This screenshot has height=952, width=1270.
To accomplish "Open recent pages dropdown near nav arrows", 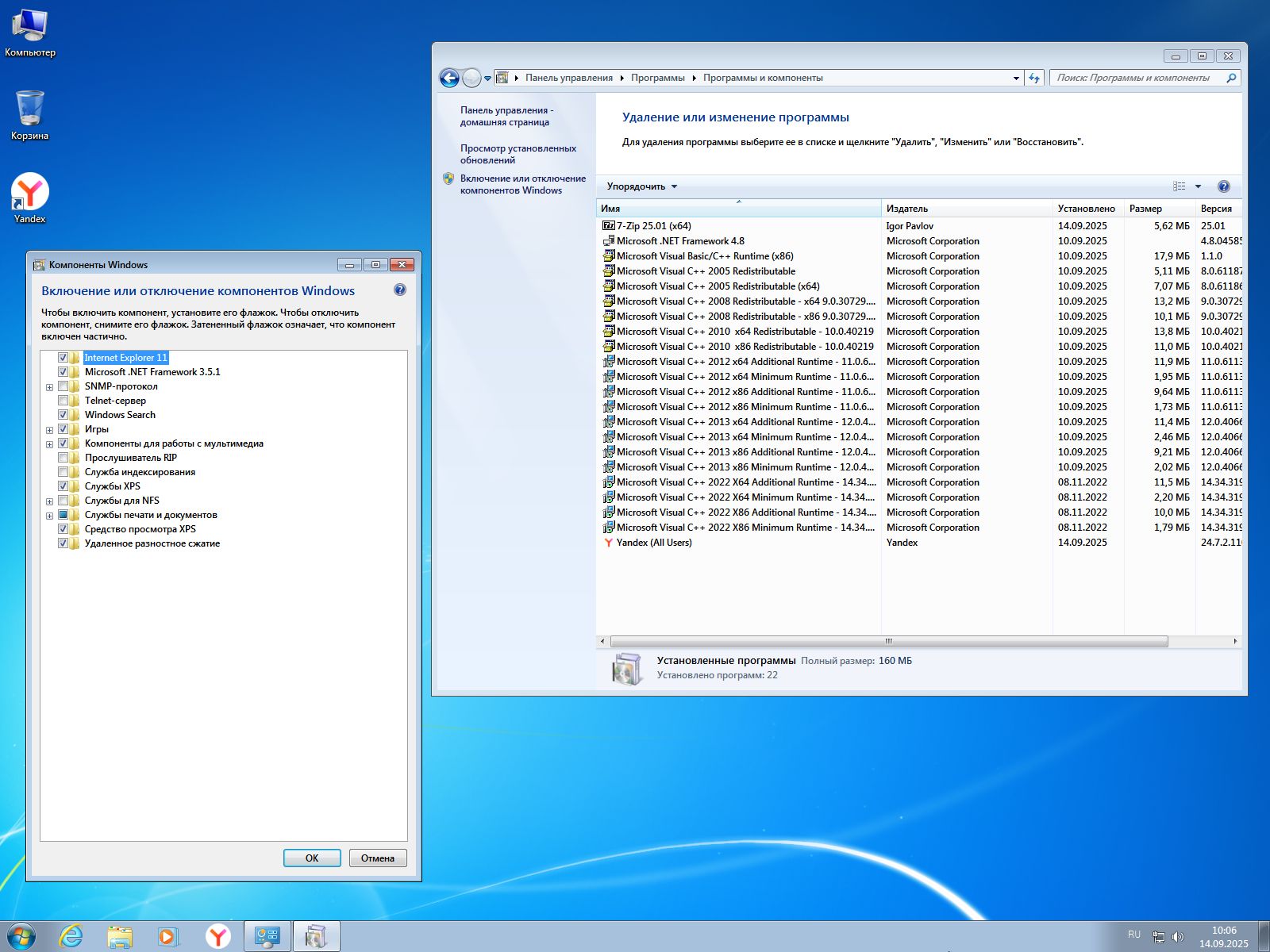I will [x=487, y=79].
